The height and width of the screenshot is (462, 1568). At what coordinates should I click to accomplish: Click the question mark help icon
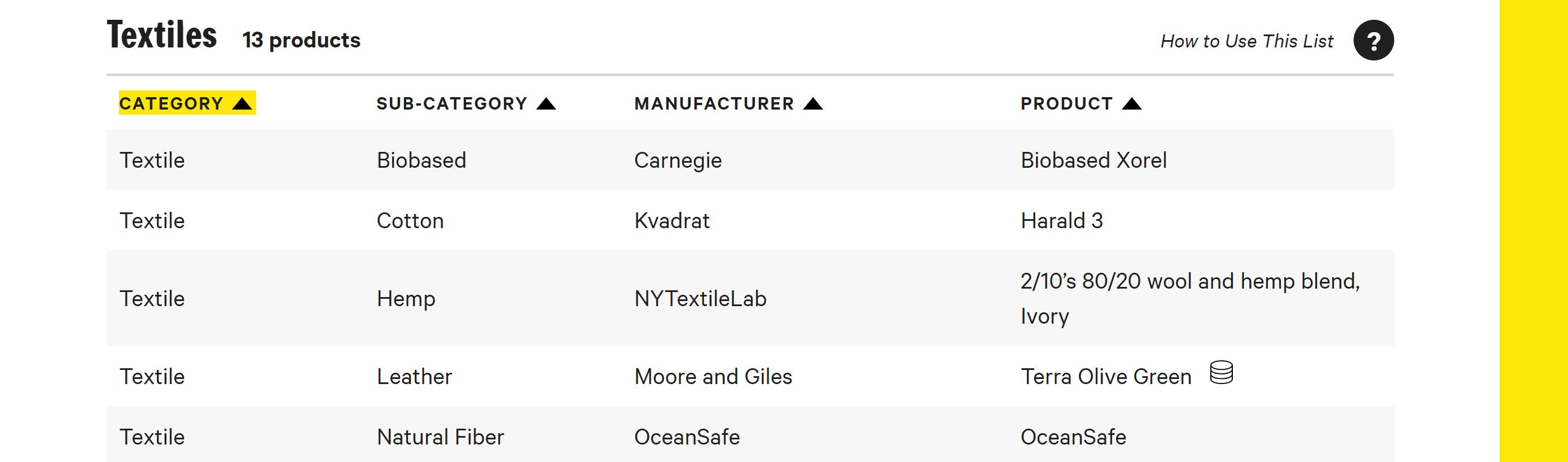1373,40
